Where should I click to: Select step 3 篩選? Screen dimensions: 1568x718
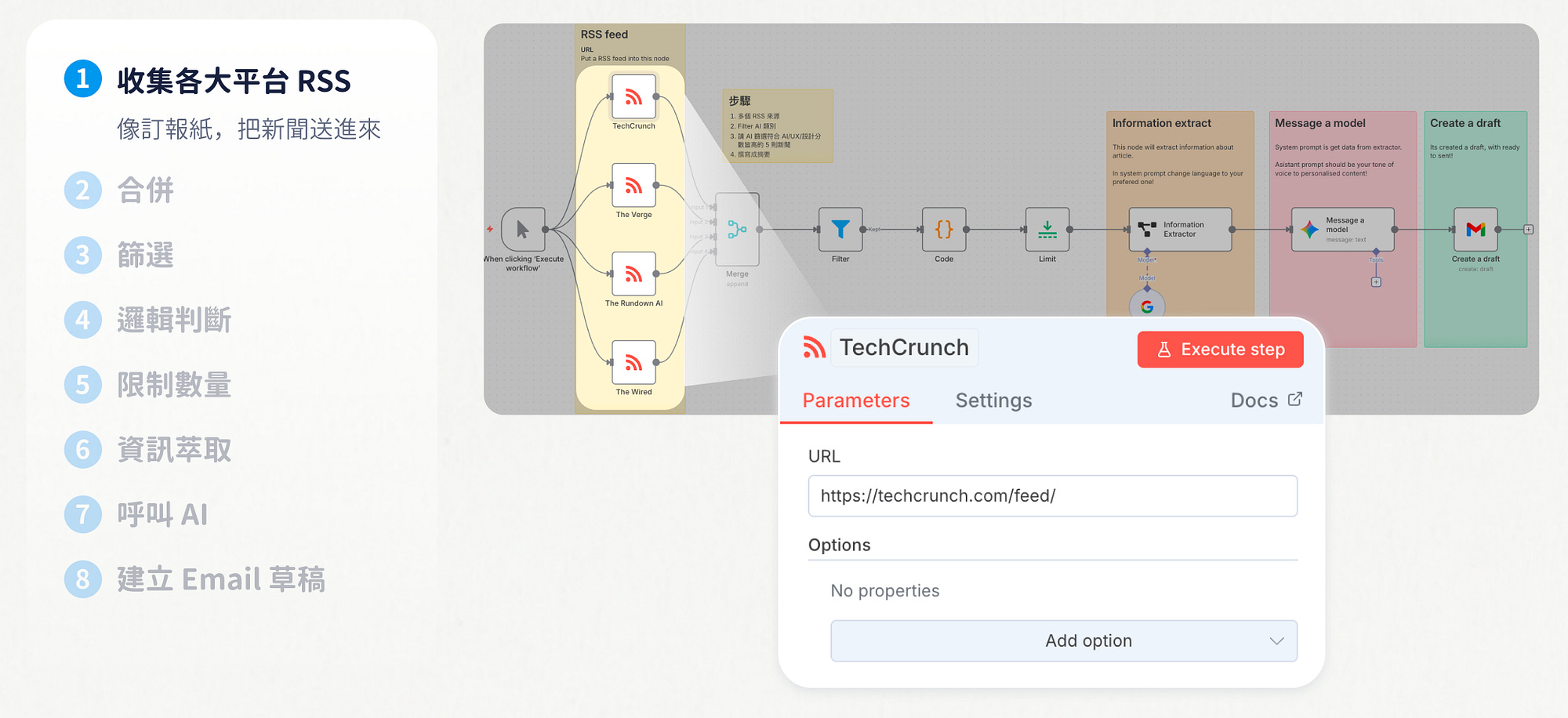(x=119, y=256)
